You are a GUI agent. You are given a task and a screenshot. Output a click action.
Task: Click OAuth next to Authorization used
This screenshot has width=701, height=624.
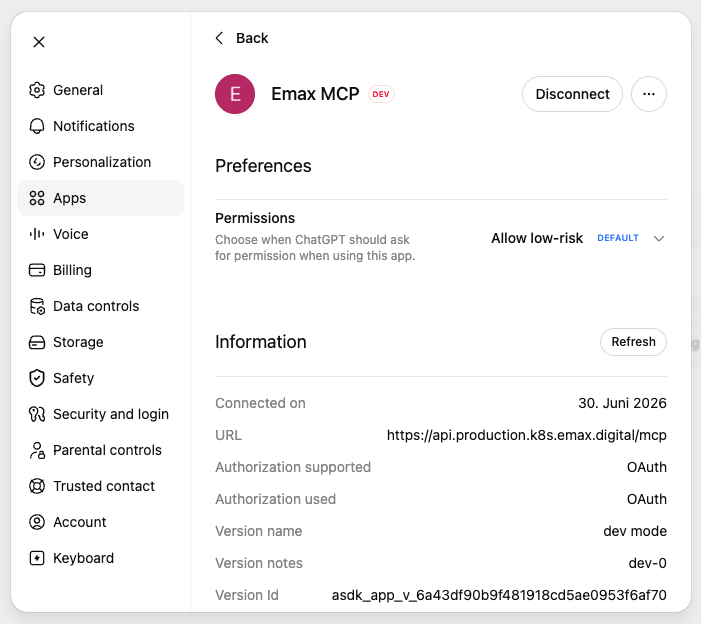[x=646, y=499]
